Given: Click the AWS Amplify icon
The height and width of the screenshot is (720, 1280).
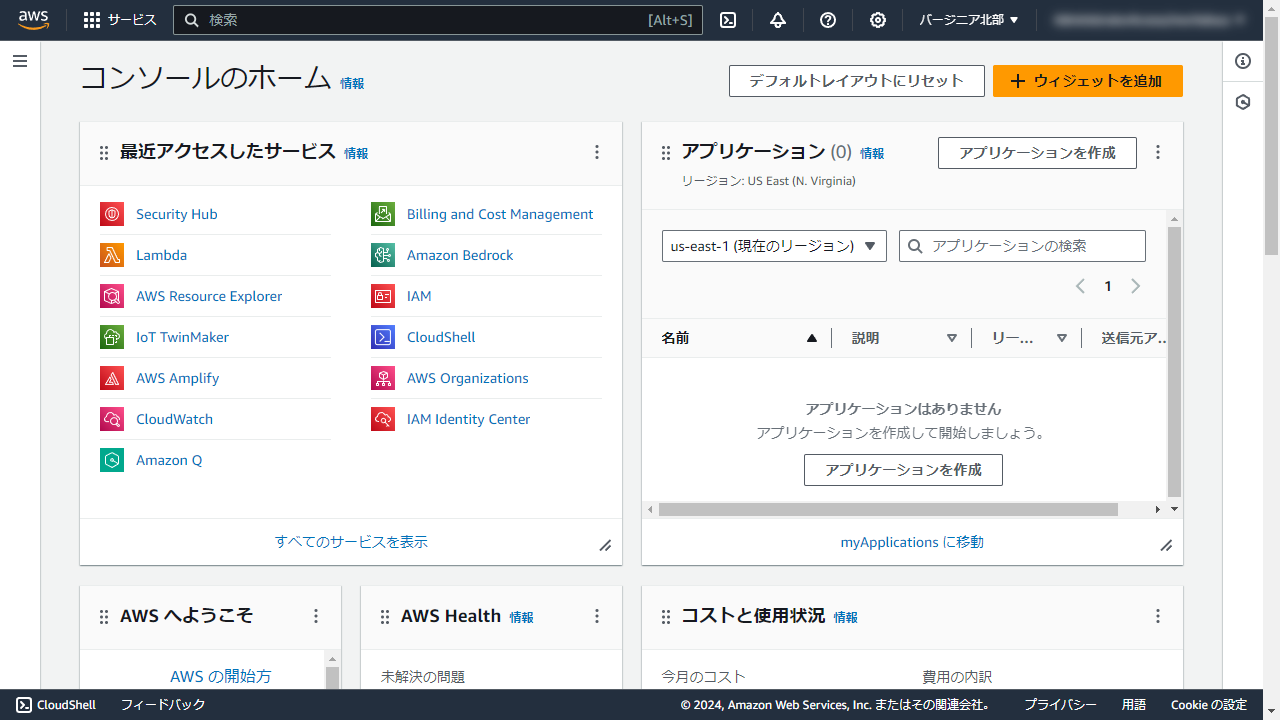Looking at the screenshot, I should pyautogui.click(x=112, y=378).
